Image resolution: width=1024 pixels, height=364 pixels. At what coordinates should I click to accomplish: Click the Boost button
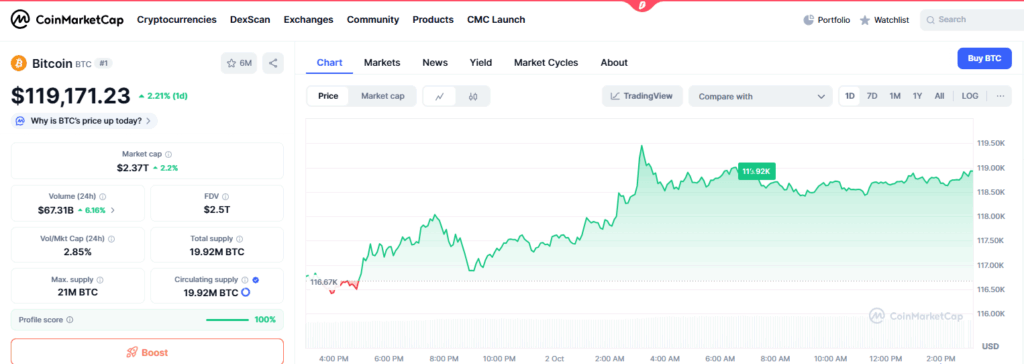point(147,352)
